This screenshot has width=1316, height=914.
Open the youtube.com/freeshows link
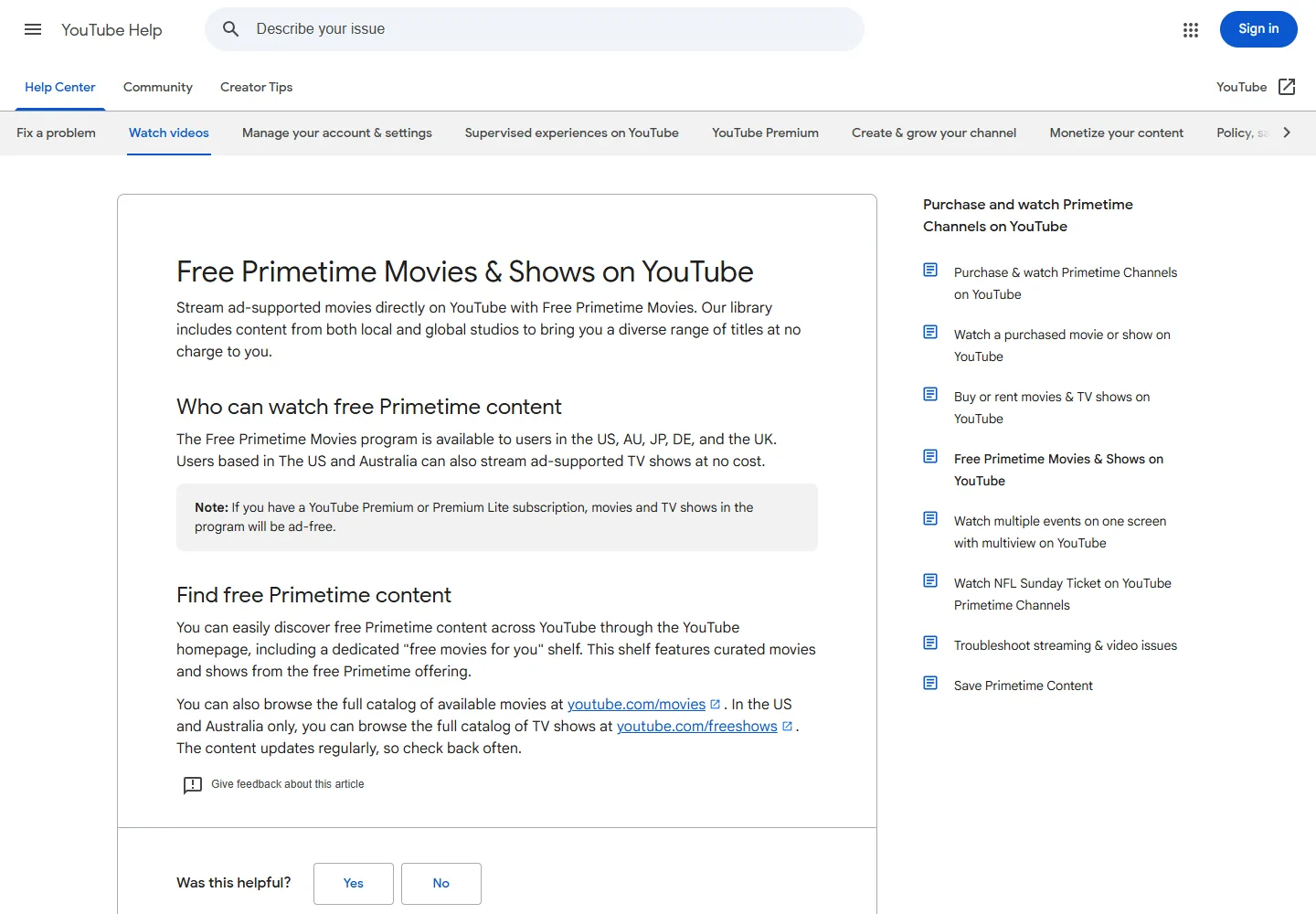click(x=697, y=727)
